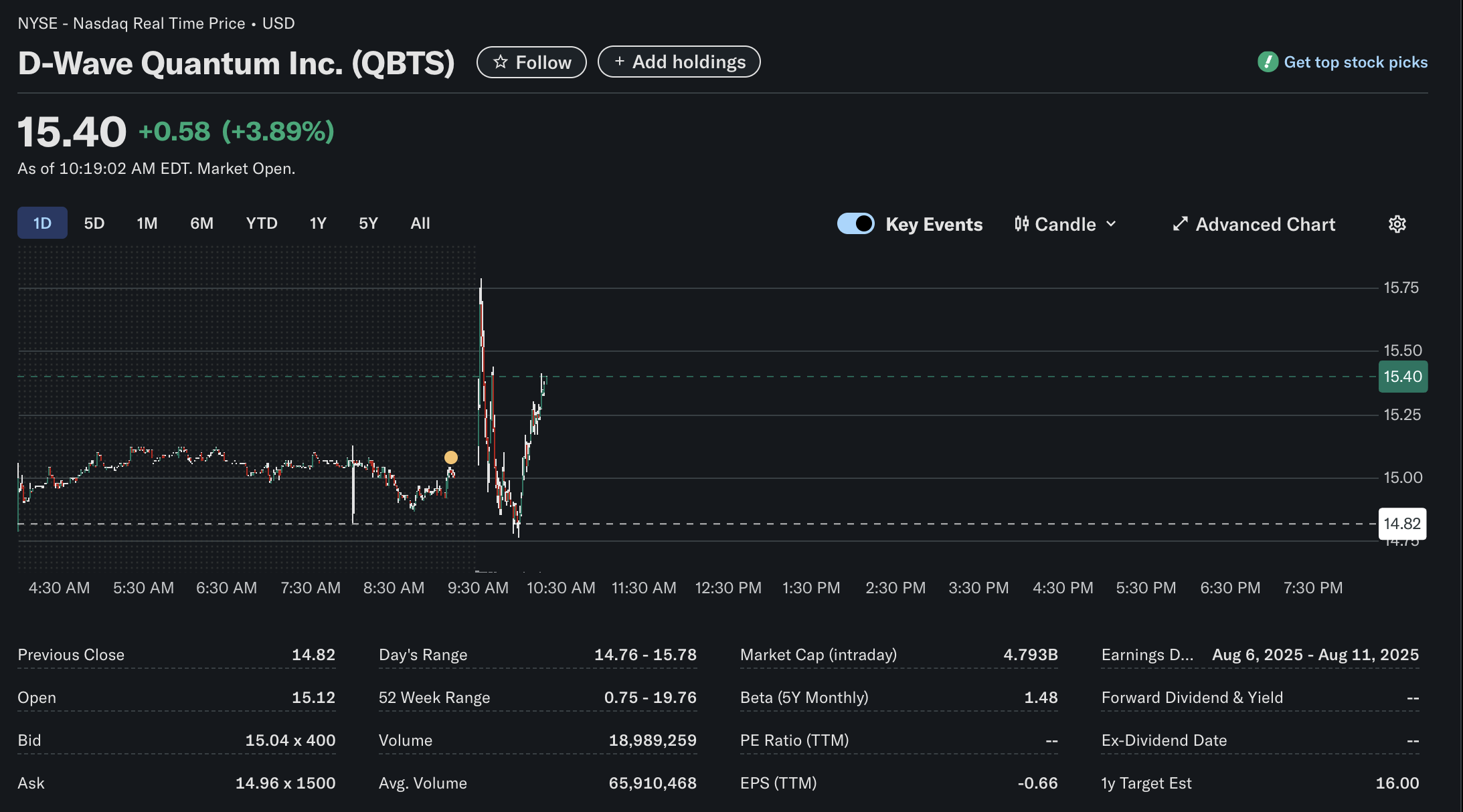Image resolution: width=1463 pixels, height=812 pixels.
Task: Click the plus icon in Add holdings
Action: 620,62
